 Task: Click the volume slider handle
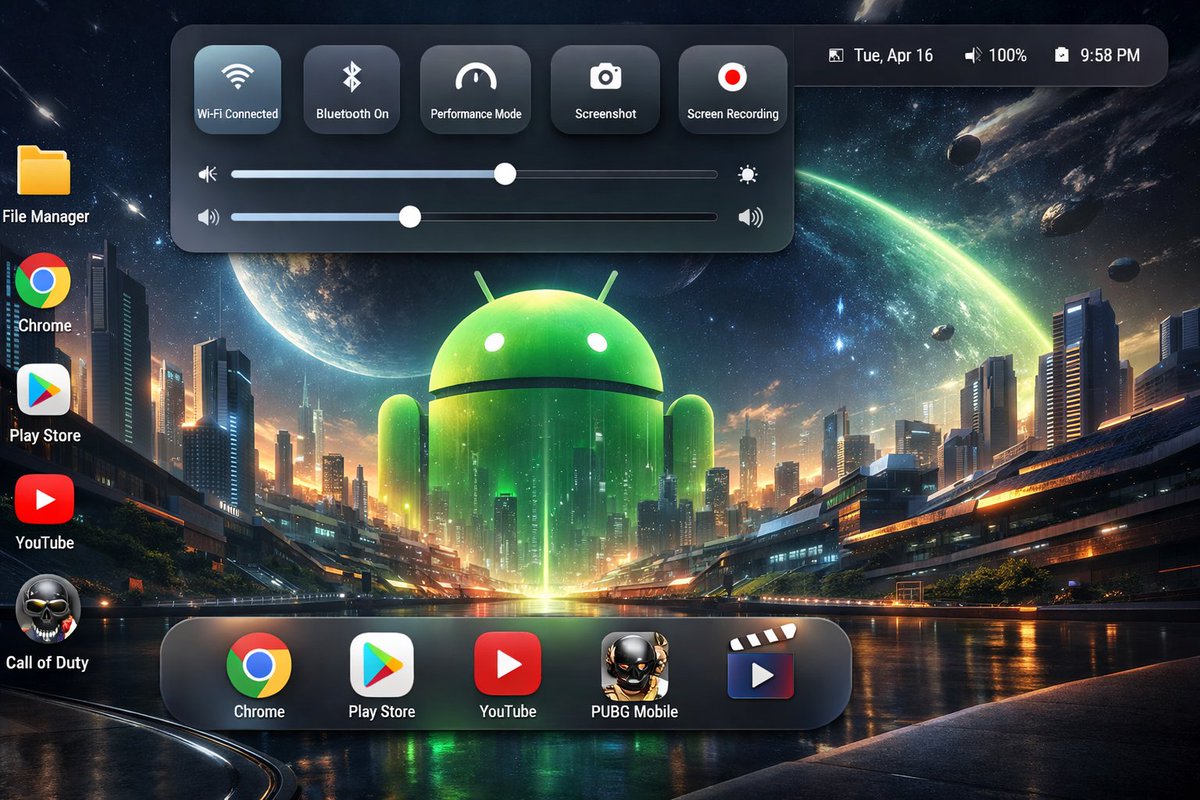pyautogui.click(x=410, y=217)
